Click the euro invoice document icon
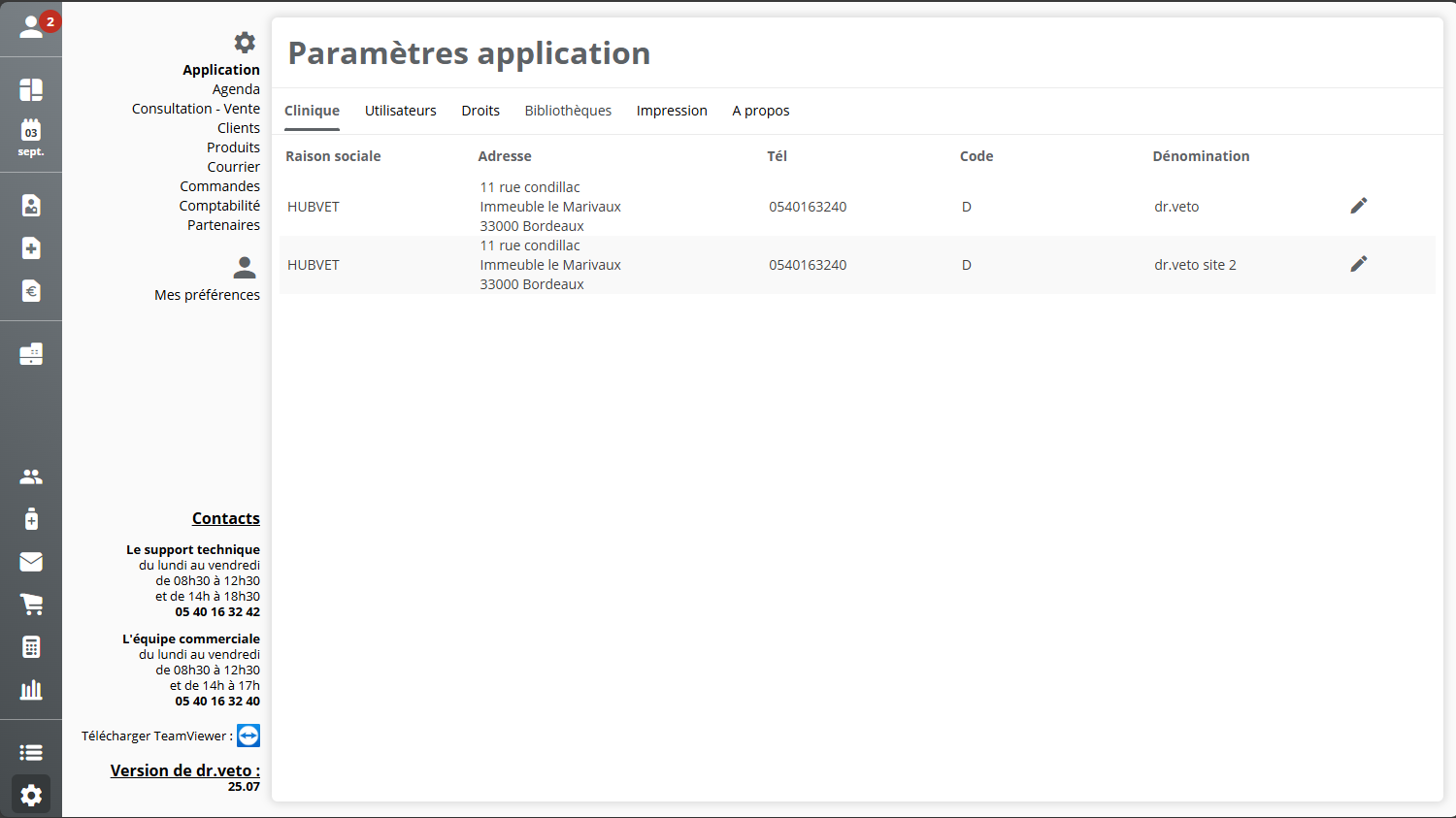This screenshot has height=818, width=1456. point(31,291)
